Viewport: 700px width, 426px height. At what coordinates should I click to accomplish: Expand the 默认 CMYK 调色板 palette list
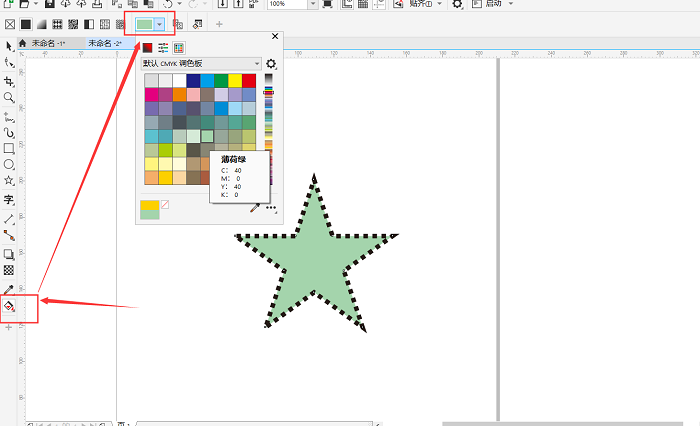[x=256, y=63]
